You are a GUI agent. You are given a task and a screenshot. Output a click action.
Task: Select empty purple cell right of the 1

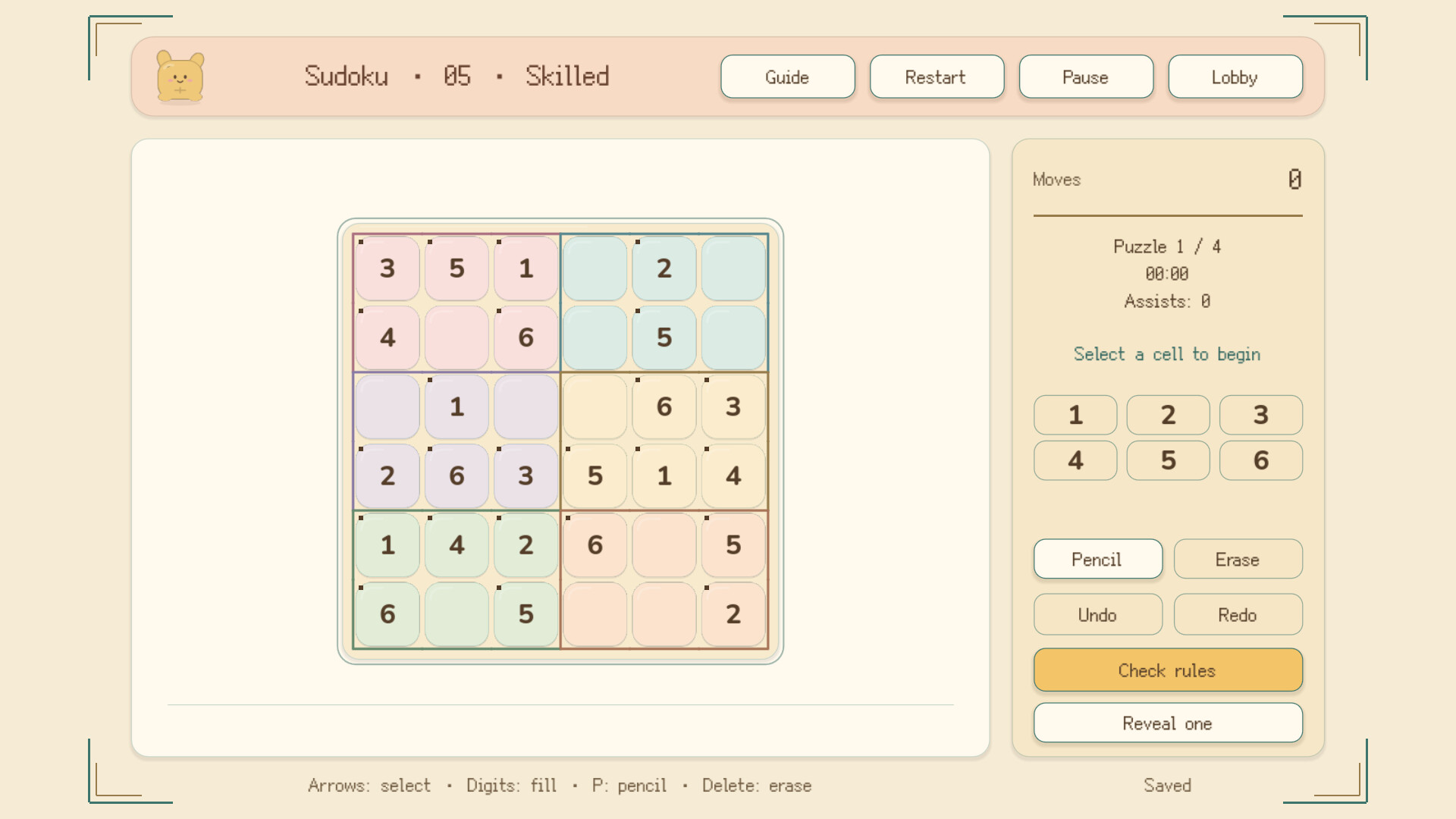point(526,406)
